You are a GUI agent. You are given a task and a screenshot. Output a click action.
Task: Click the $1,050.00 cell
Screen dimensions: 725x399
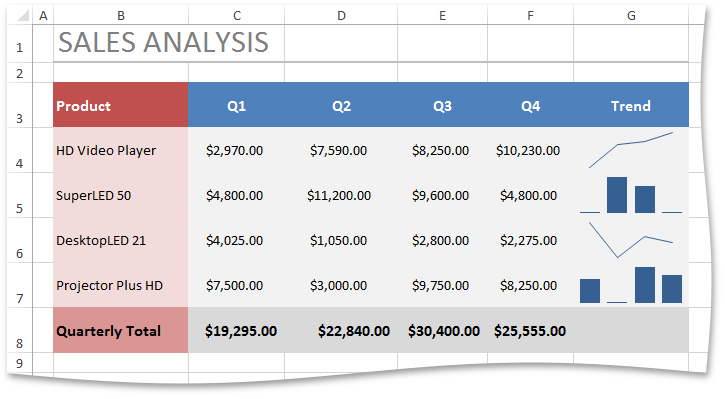click(x=339, y=240)
